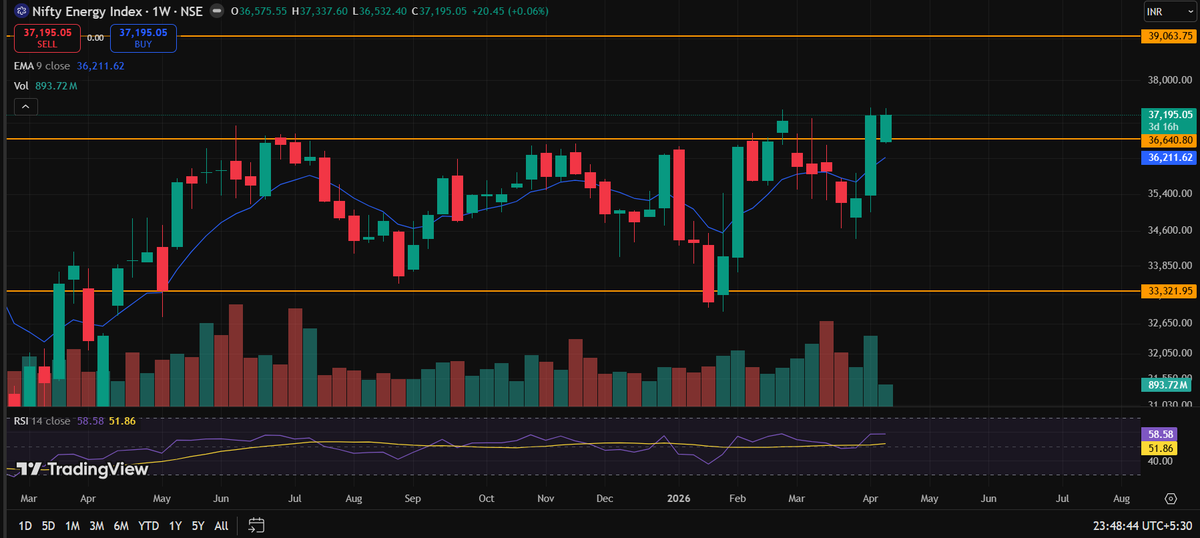Select the 1D time range
1200x538 pixels.
pos(25,525)
